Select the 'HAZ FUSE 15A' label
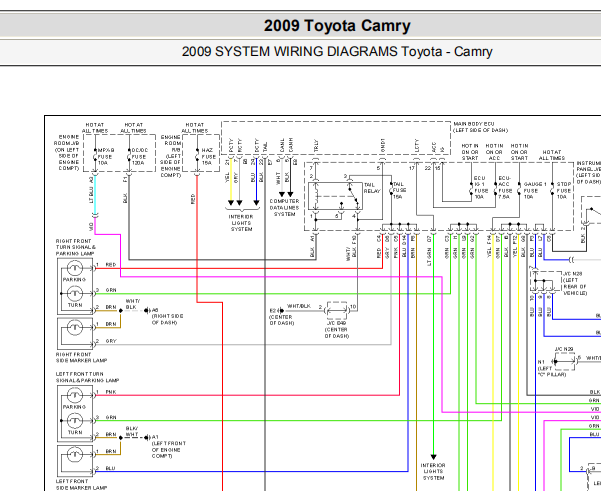The width and height of the screenshot is (601, 491). coord(209,156)
